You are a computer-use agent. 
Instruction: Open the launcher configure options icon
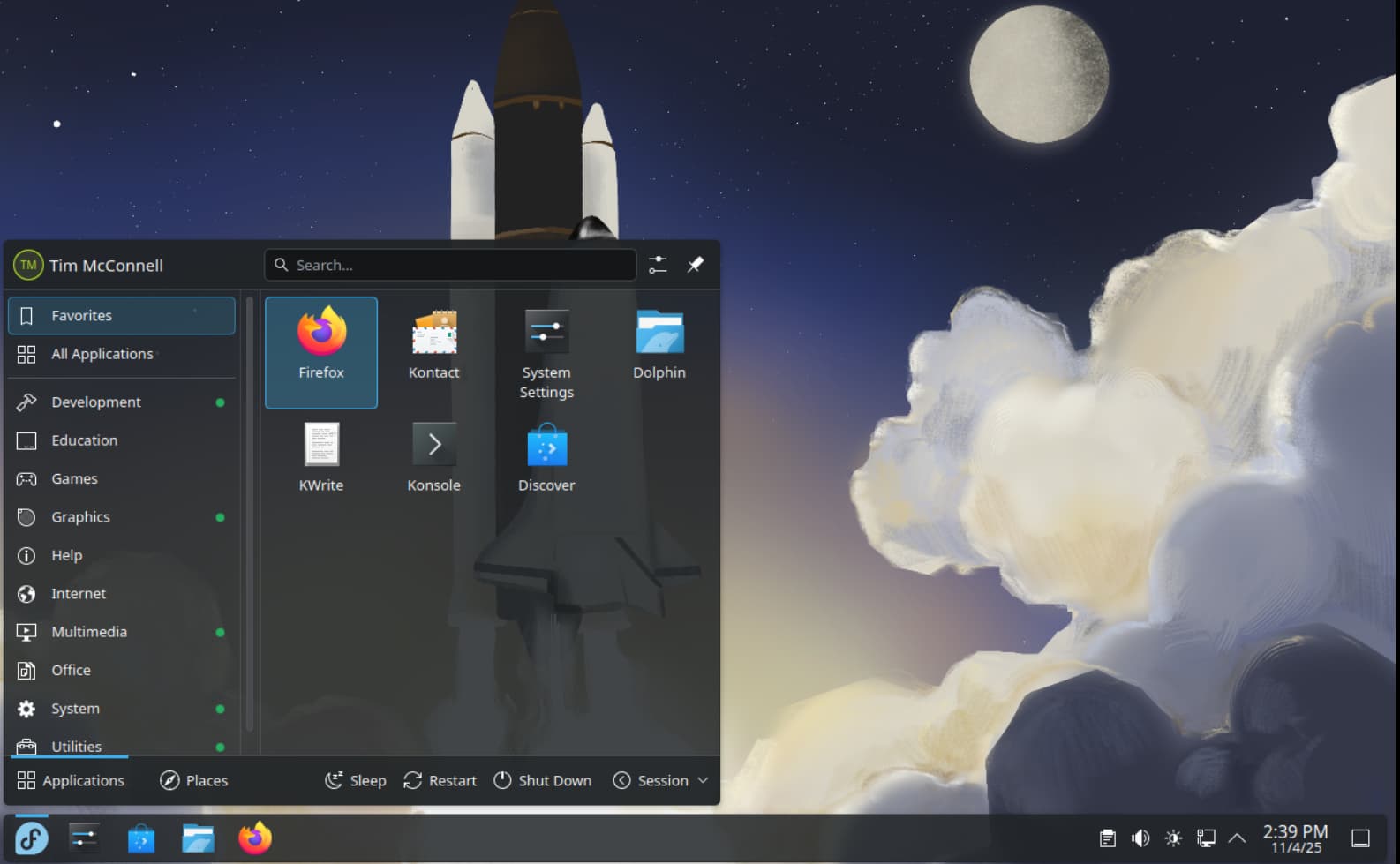[658, 265]
